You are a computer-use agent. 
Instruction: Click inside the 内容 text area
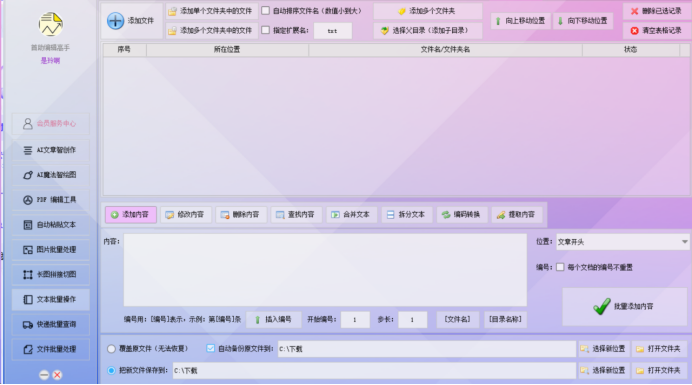325,270
